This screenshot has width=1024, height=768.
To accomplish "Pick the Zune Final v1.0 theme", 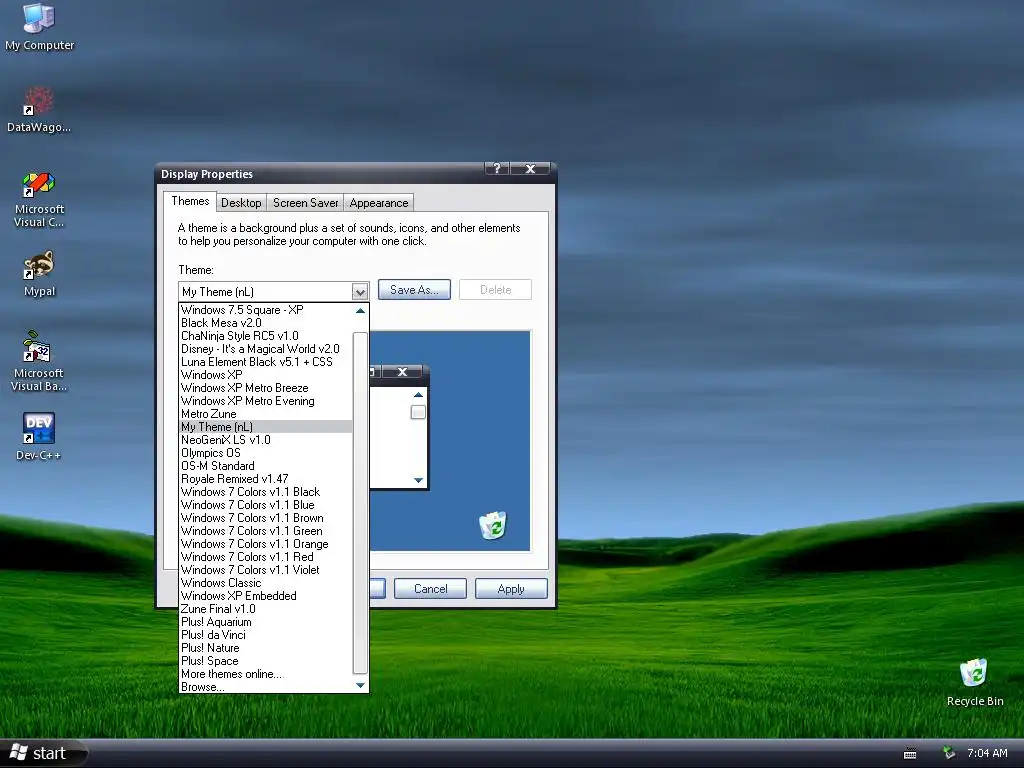I will (266, 609).
